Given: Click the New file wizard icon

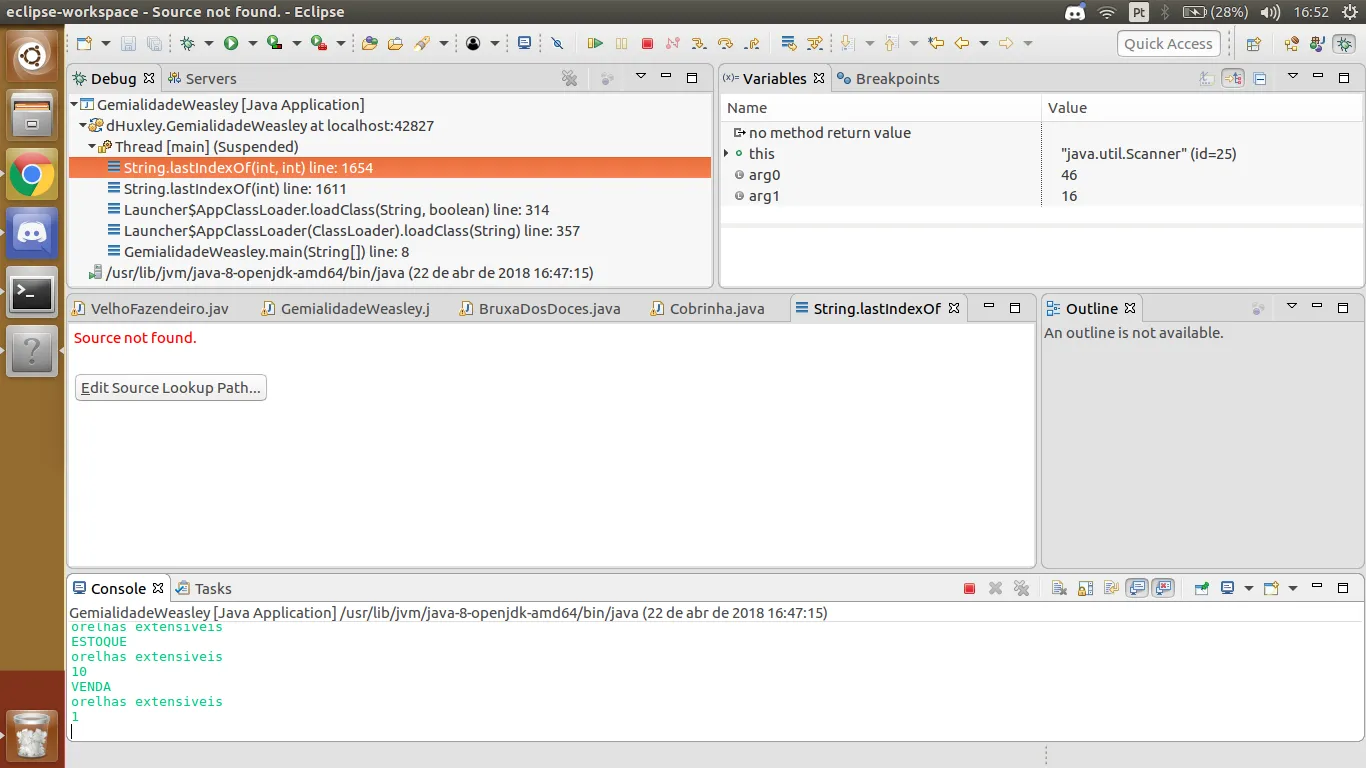Looking at the screenshot, I should point(84,43).
